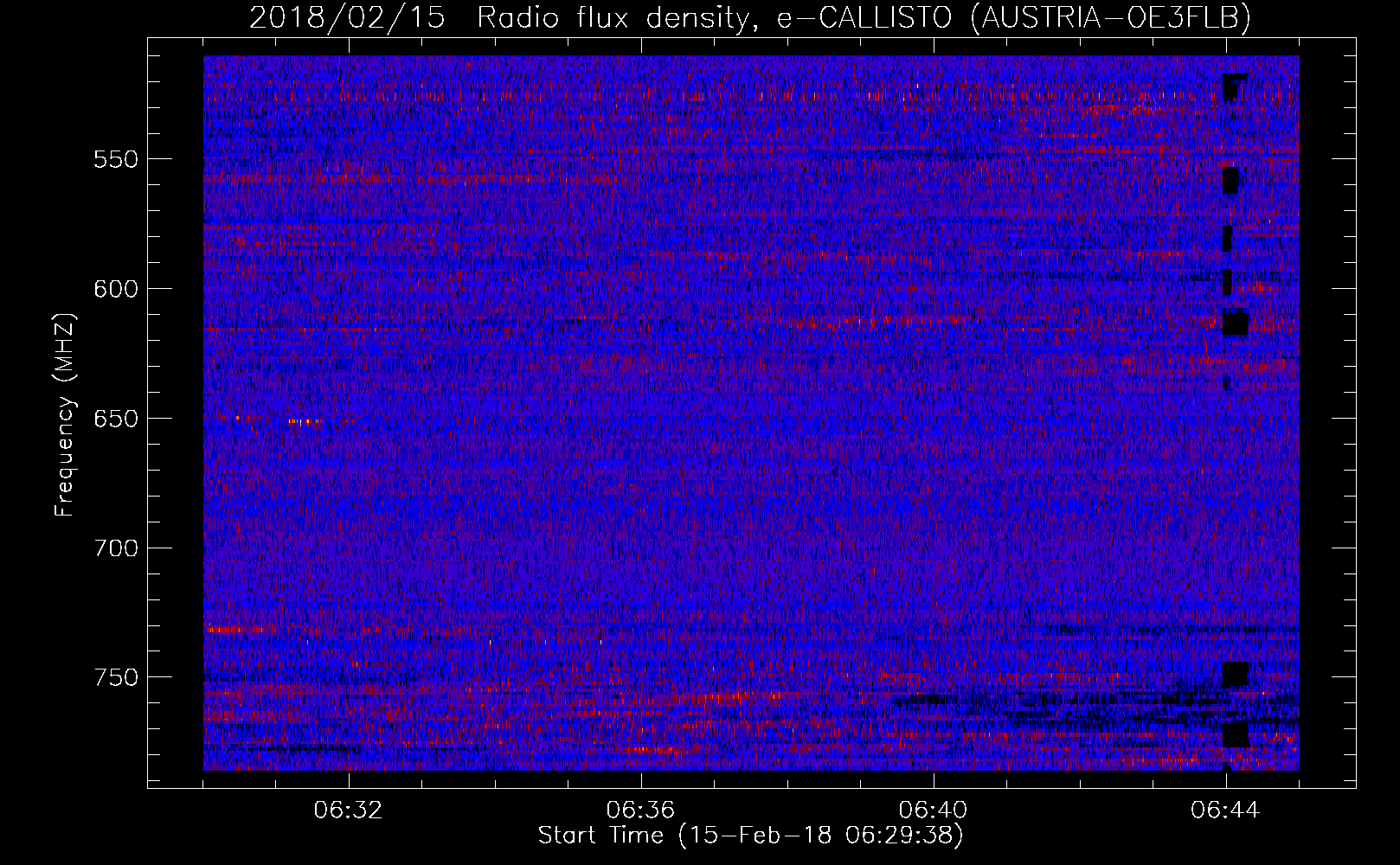Click the 550 frequency tick label

pos(116,159)
